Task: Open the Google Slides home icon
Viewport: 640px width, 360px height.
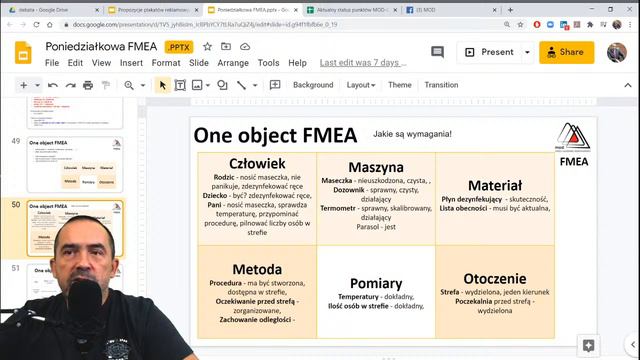Action: tap(23, 53)
